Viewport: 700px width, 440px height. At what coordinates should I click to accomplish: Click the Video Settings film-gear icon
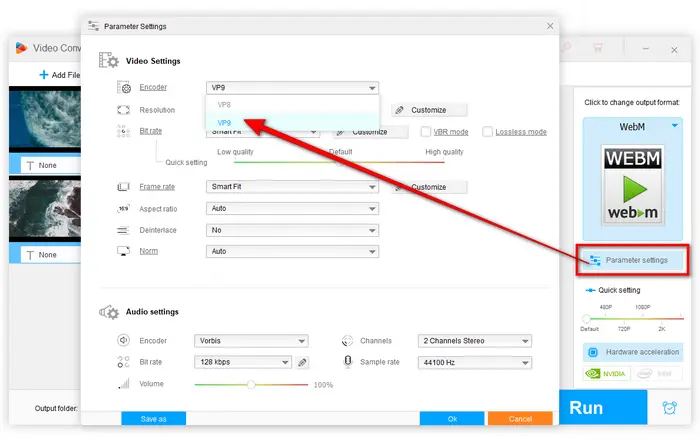point(109,60)
